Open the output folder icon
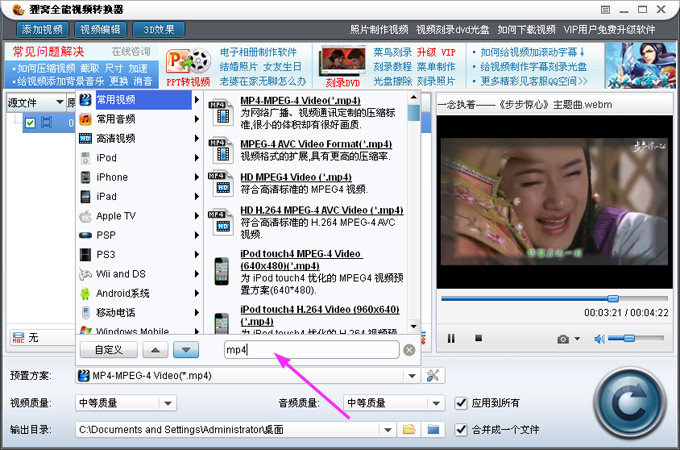Viewport: 680px width, 450px height. click(x=433, y=430)
